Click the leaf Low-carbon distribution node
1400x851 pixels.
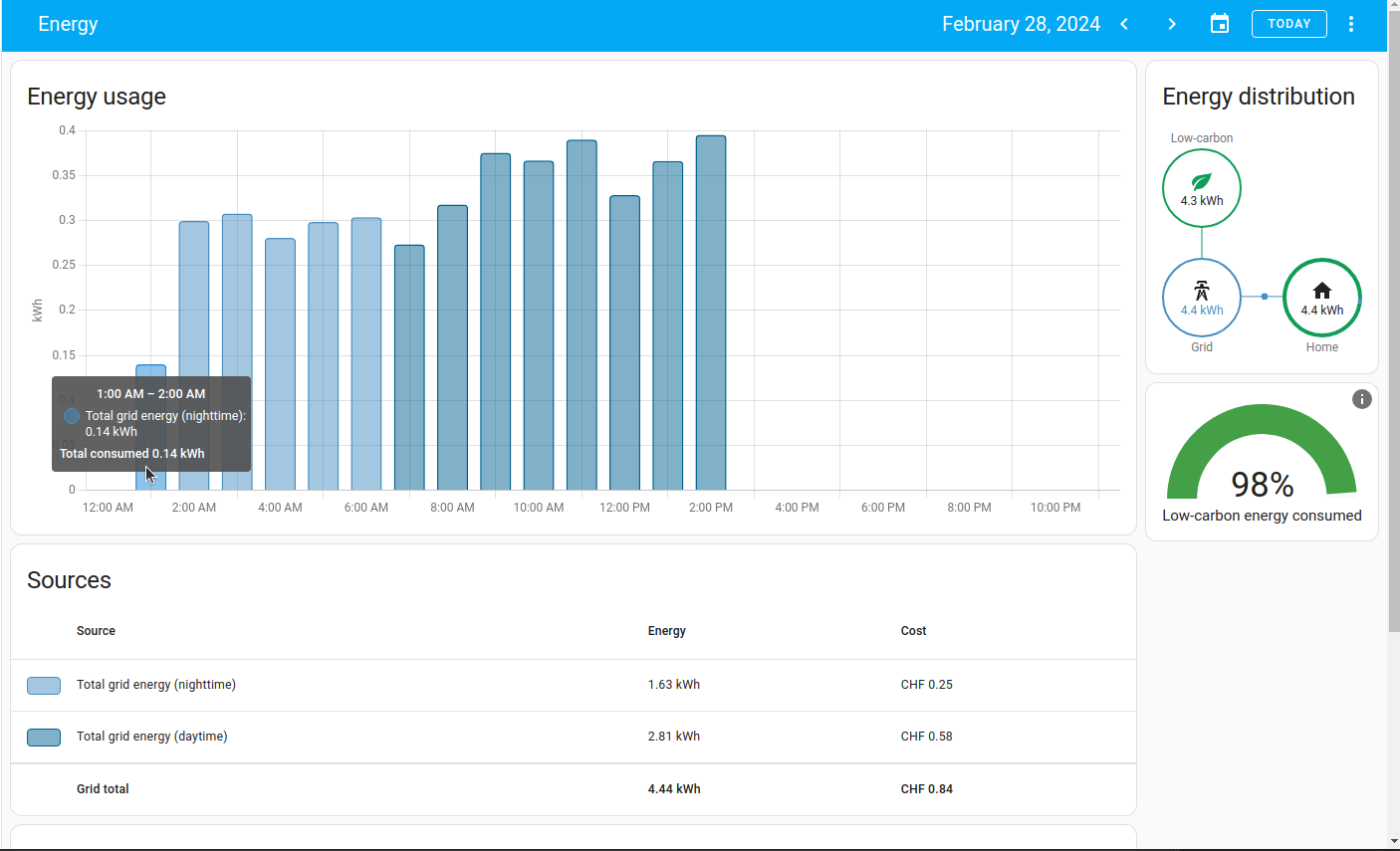pyautogui.click(x=1201, y=188)
